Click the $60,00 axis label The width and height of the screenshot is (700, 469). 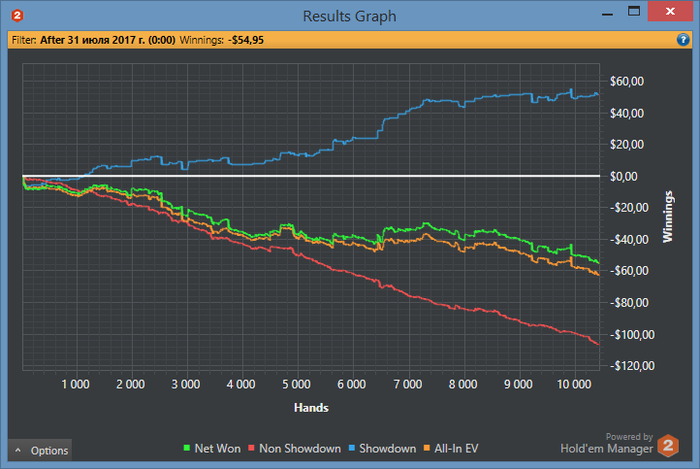pos(627,81)
